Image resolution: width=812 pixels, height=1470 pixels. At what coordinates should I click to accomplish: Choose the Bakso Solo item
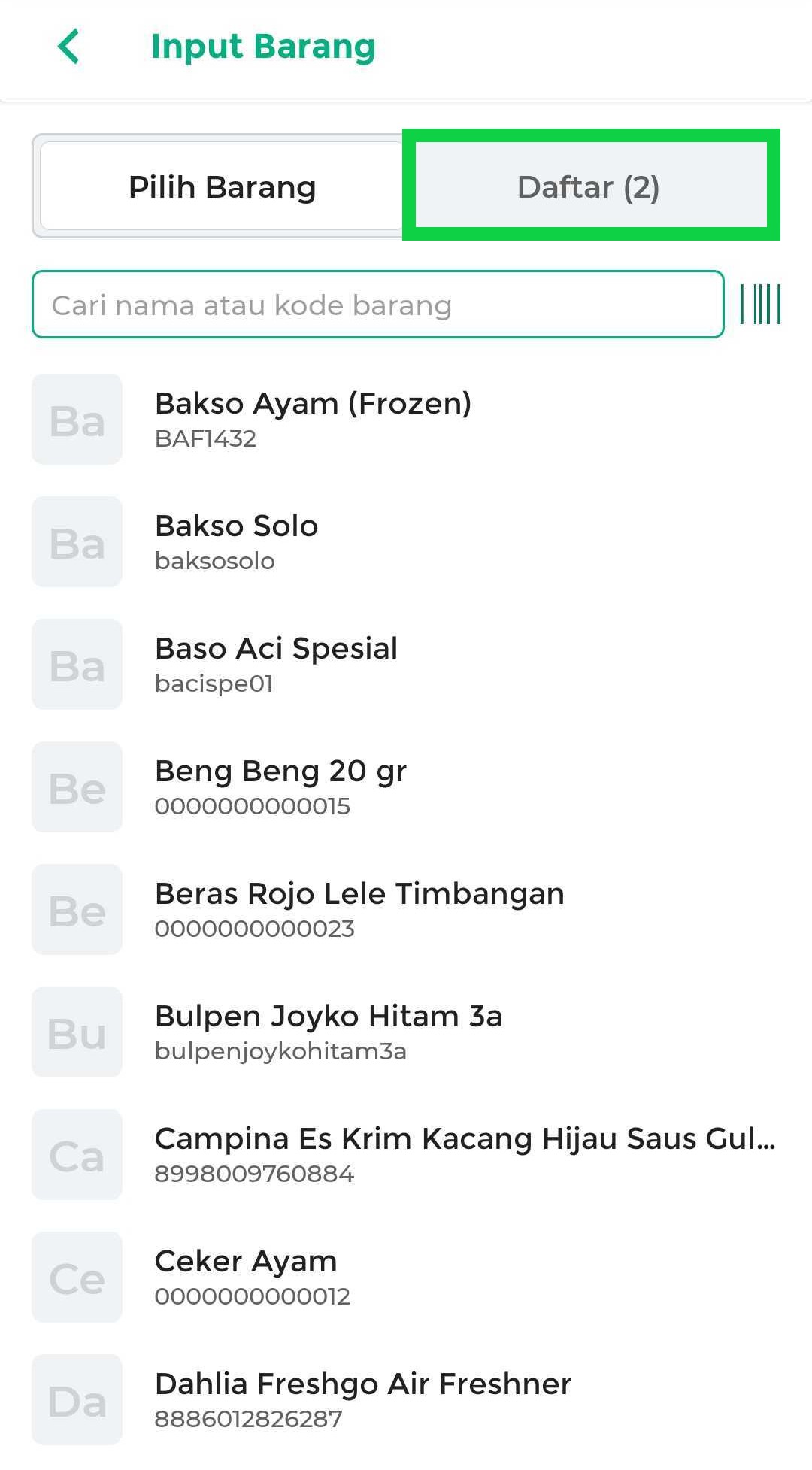pyautogui.click(x=237, y=541)
